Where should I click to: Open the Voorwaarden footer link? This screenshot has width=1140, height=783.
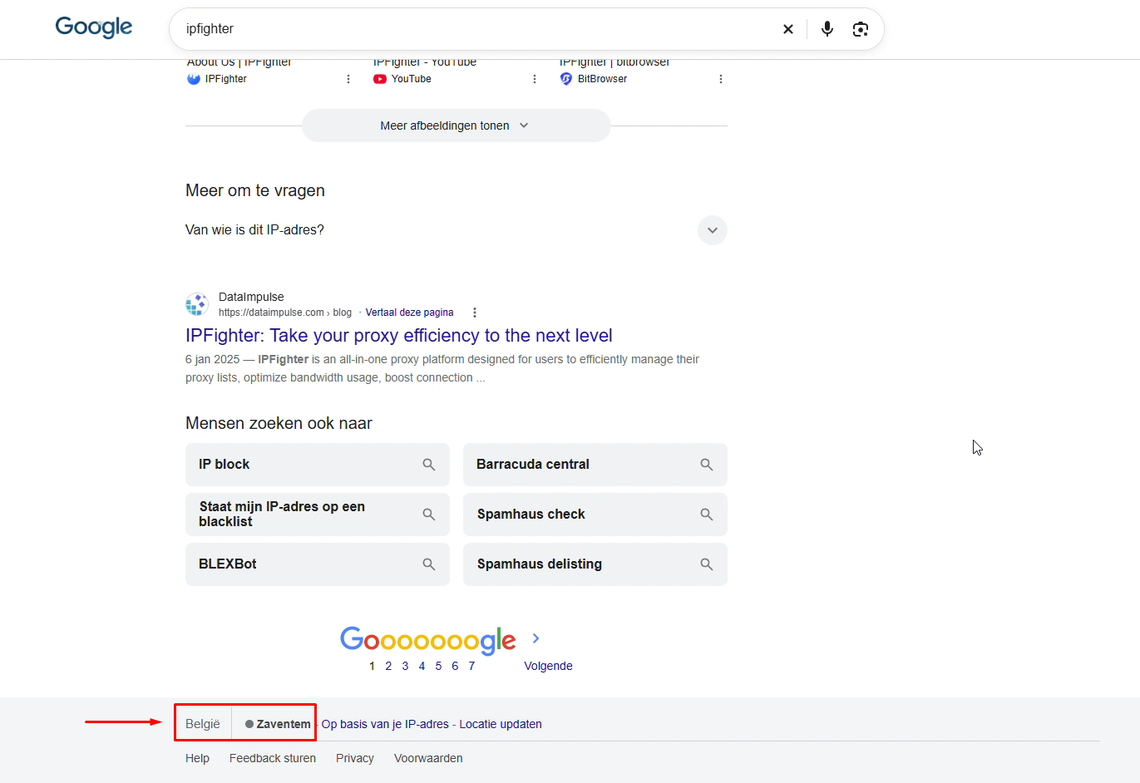[428, 758]
